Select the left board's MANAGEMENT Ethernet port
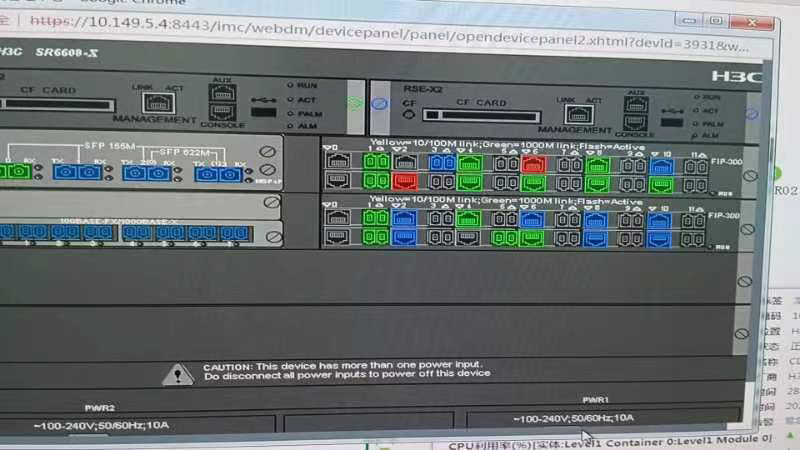 158,104
